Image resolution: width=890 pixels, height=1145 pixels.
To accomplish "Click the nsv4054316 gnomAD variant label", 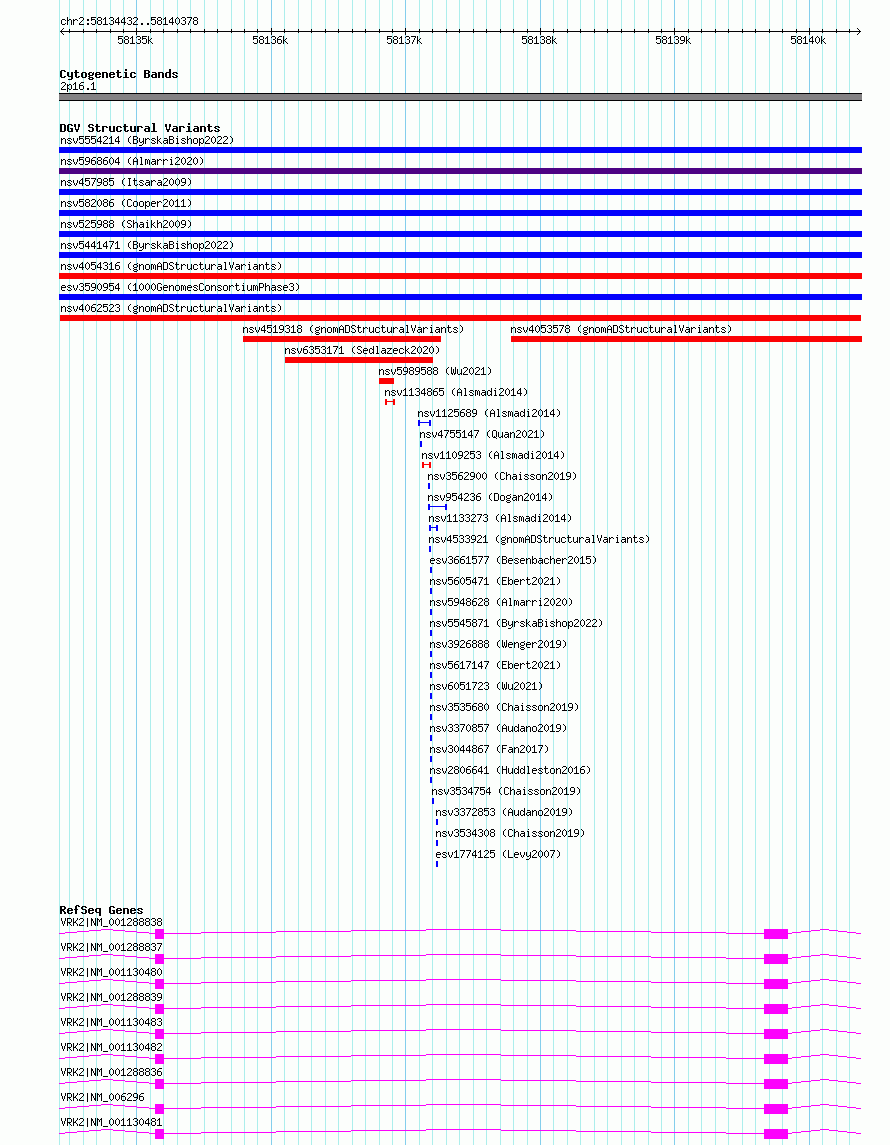I will (171, 267).
